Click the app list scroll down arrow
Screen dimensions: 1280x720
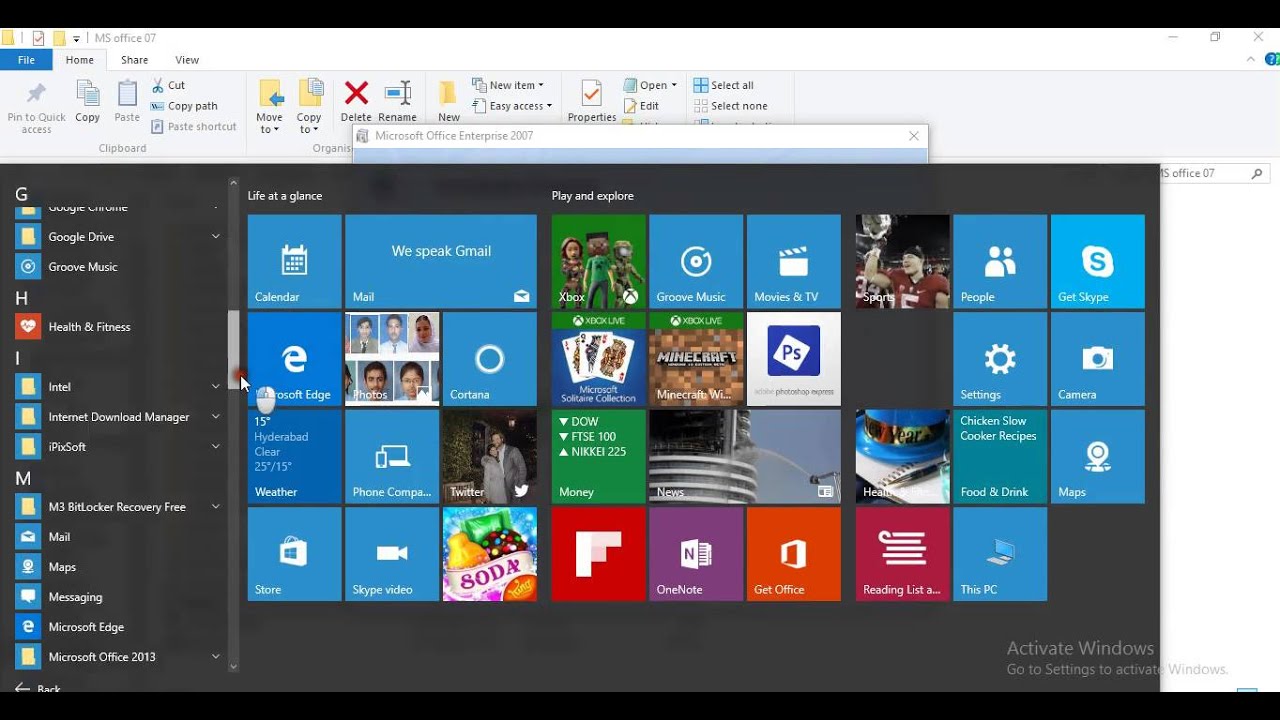pyautogui.click(x=234, y=666)
